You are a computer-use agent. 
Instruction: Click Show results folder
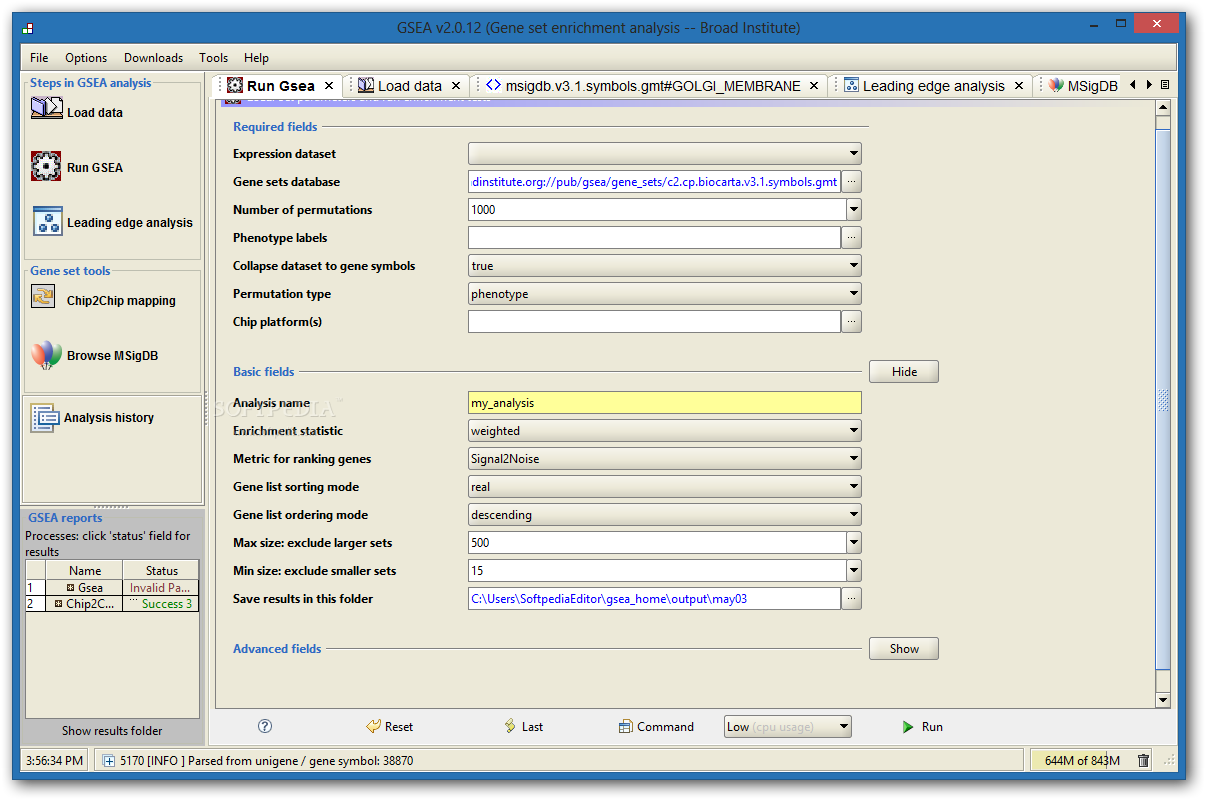tap(112, 731)
